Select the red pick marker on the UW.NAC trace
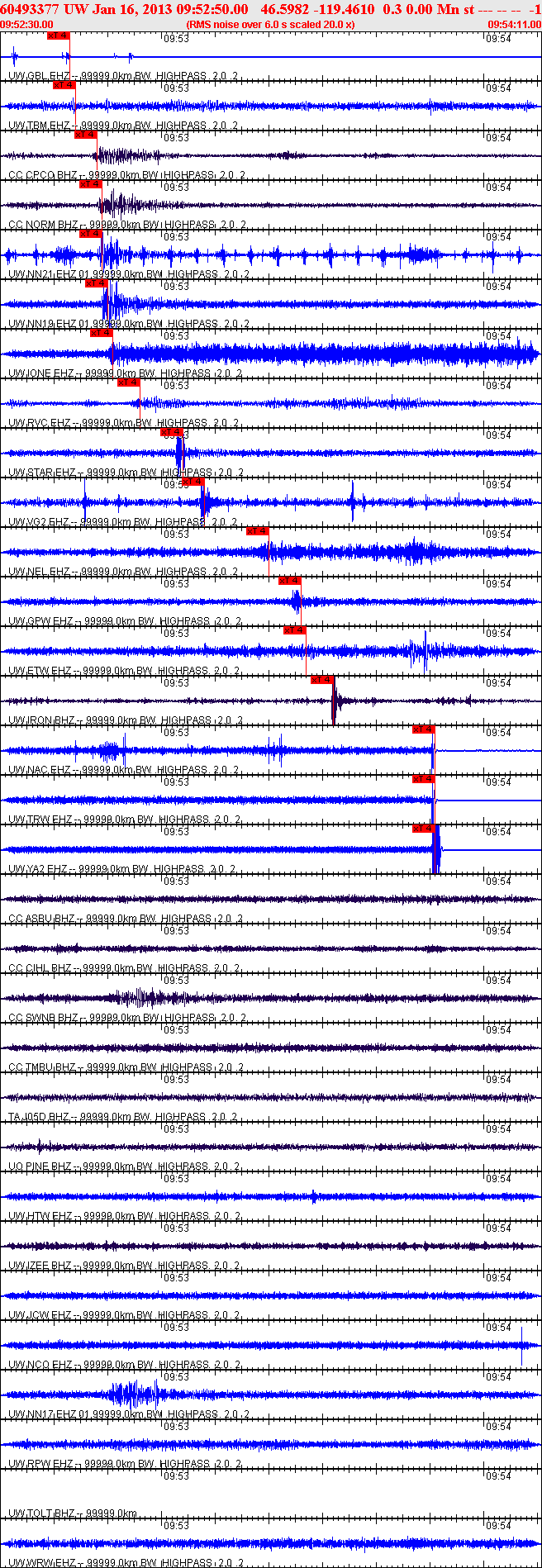542x1568 pixels. [424, 729]
